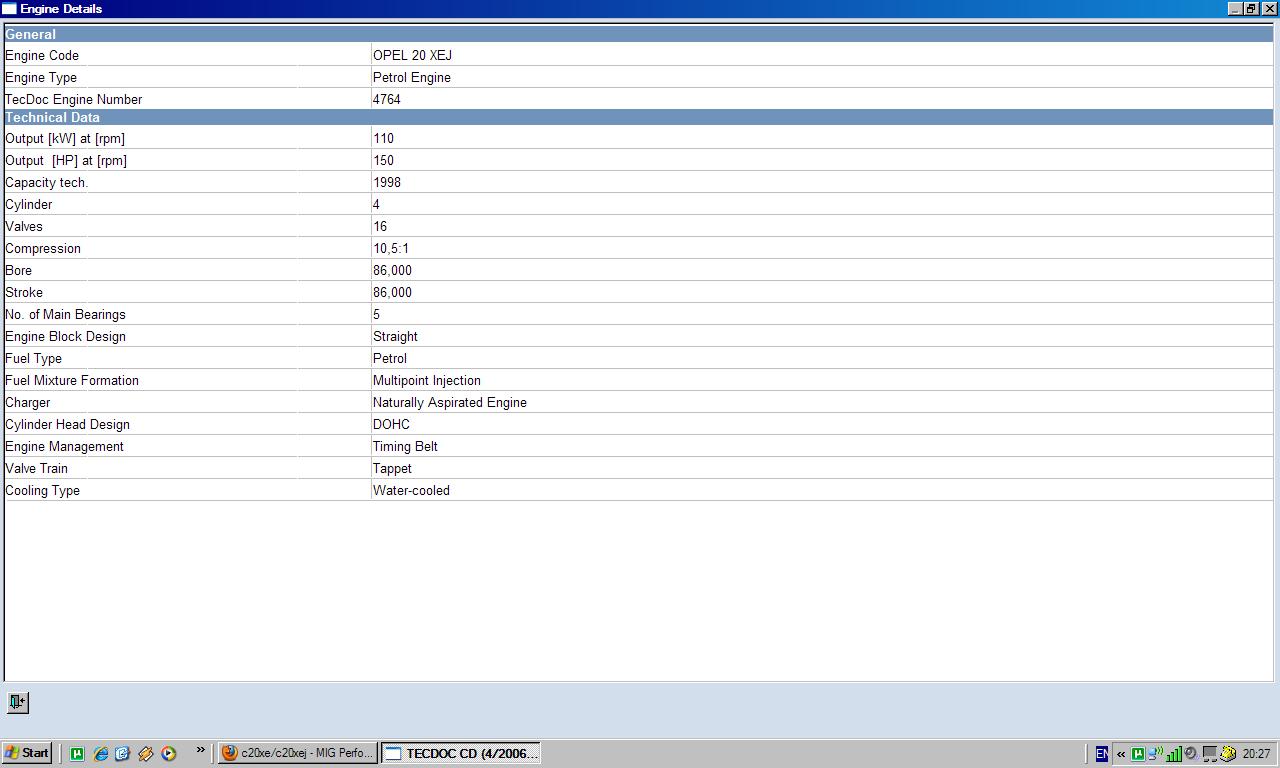
Task: Launch uTorrent from the Quick Launch bar
Action: [77, 753]
